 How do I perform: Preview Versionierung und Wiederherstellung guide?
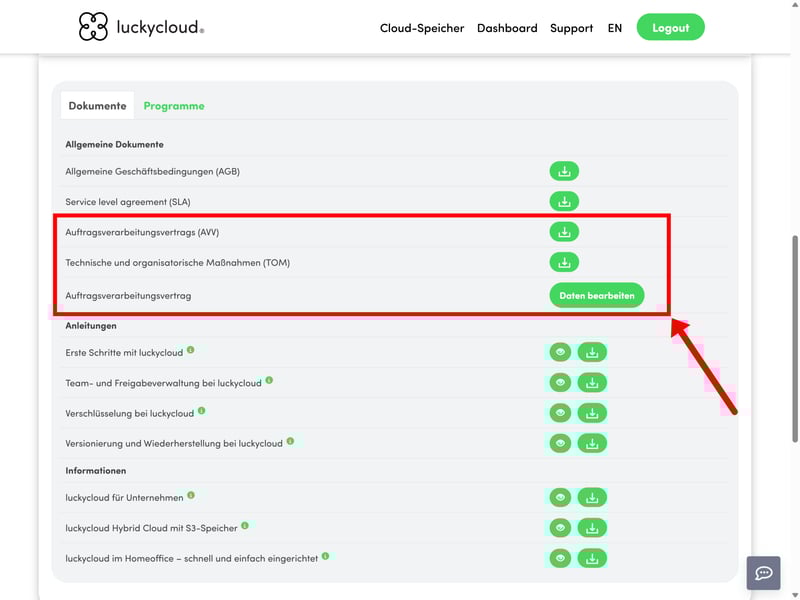click(560, 443)
